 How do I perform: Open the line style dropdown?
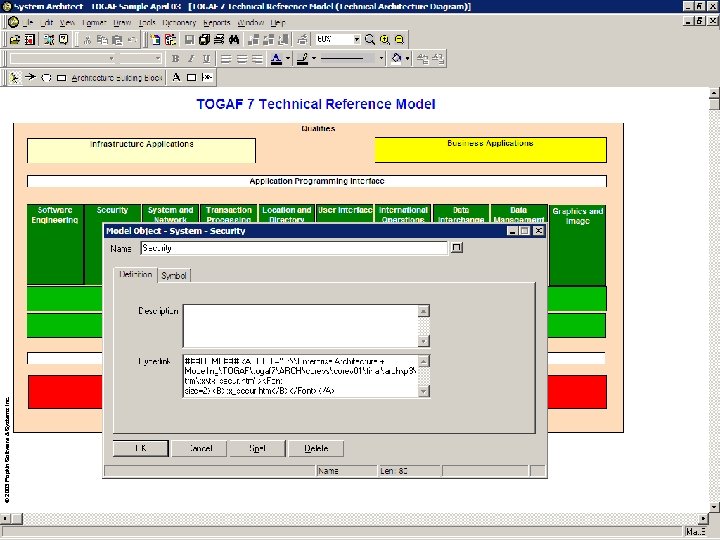point(381,59)
